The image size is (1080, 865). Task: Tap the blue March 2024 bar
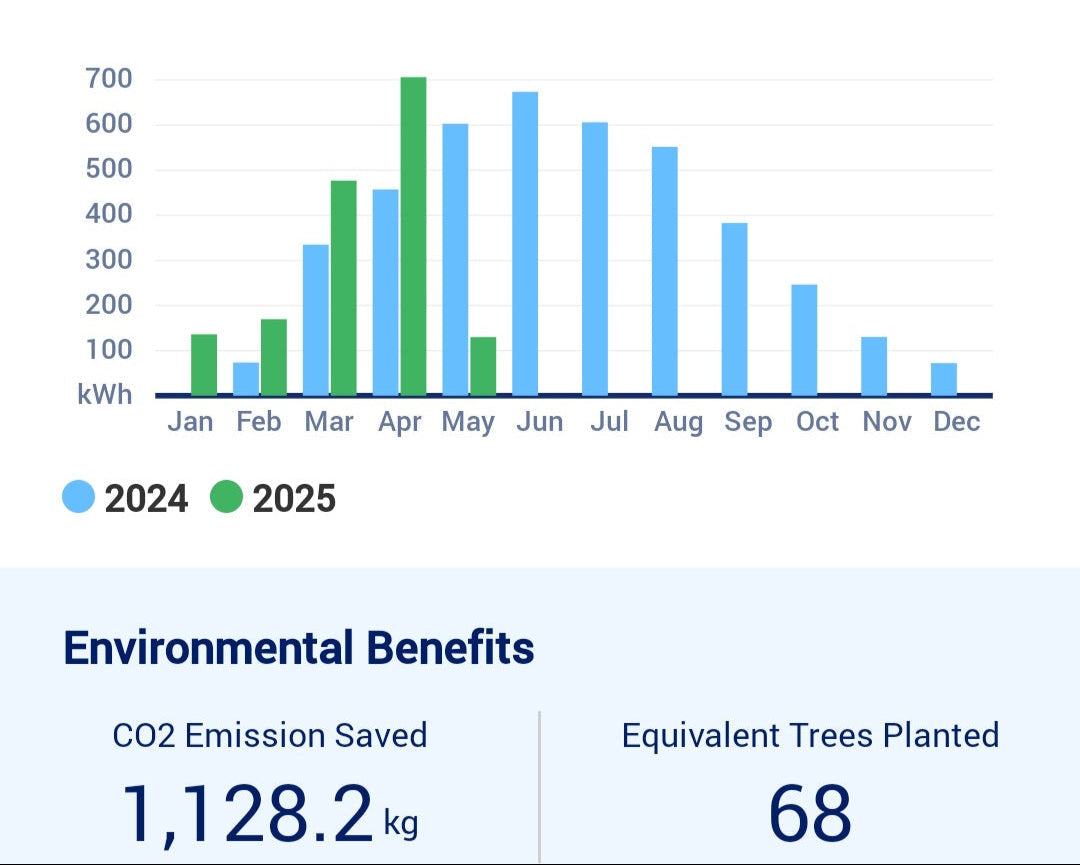316,320
